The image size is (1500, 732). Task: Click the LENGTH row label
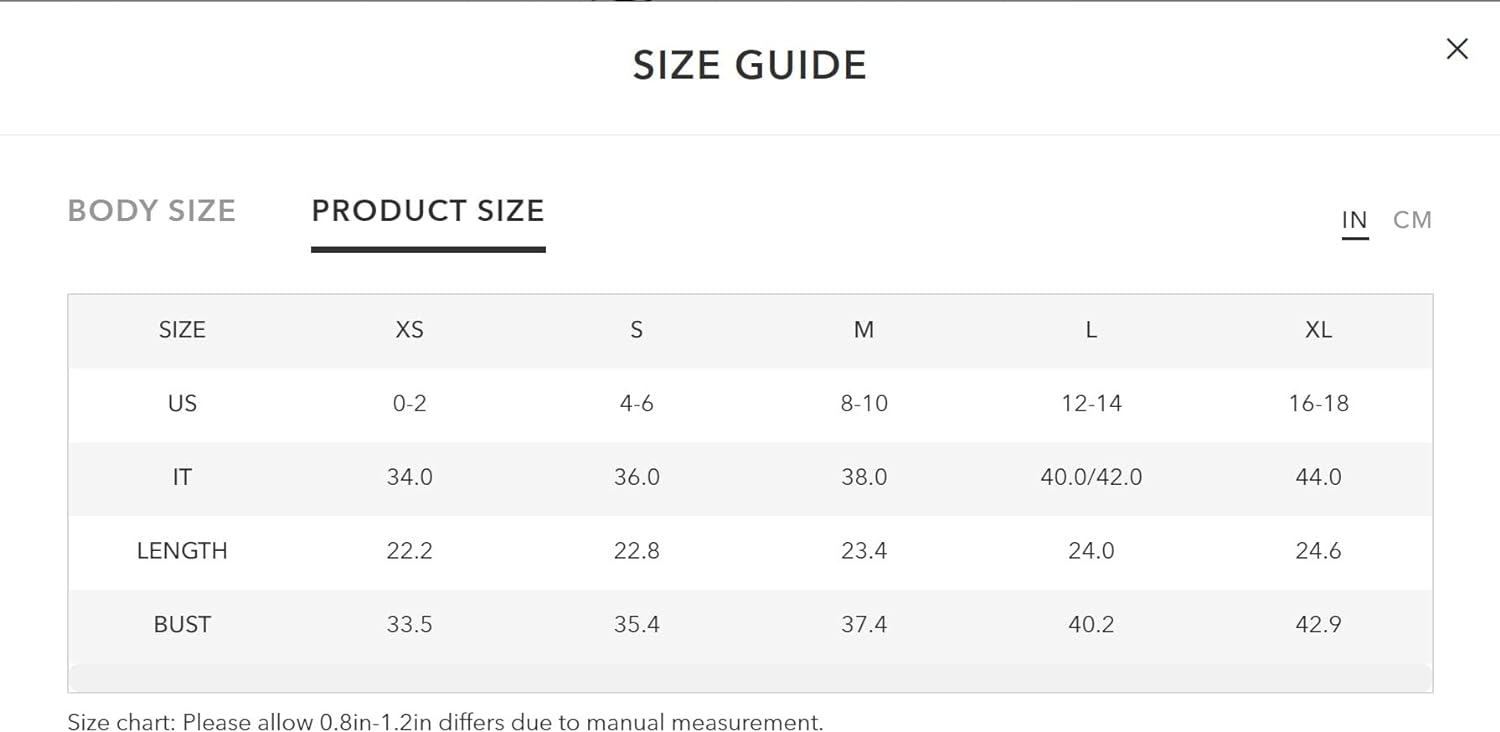point(182,551)
